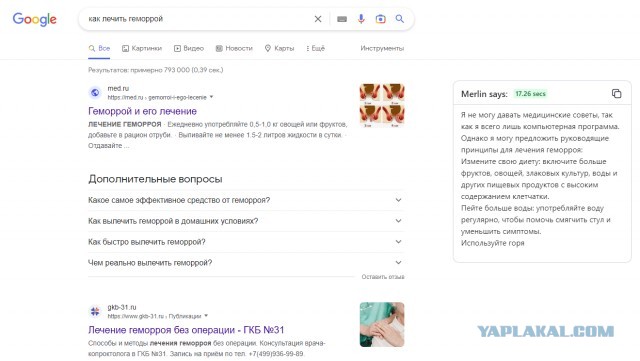Viewport: 640px width, 361px height.
Task: Open the on-screen keyboard icon
Action: click(x=342, y=19)
